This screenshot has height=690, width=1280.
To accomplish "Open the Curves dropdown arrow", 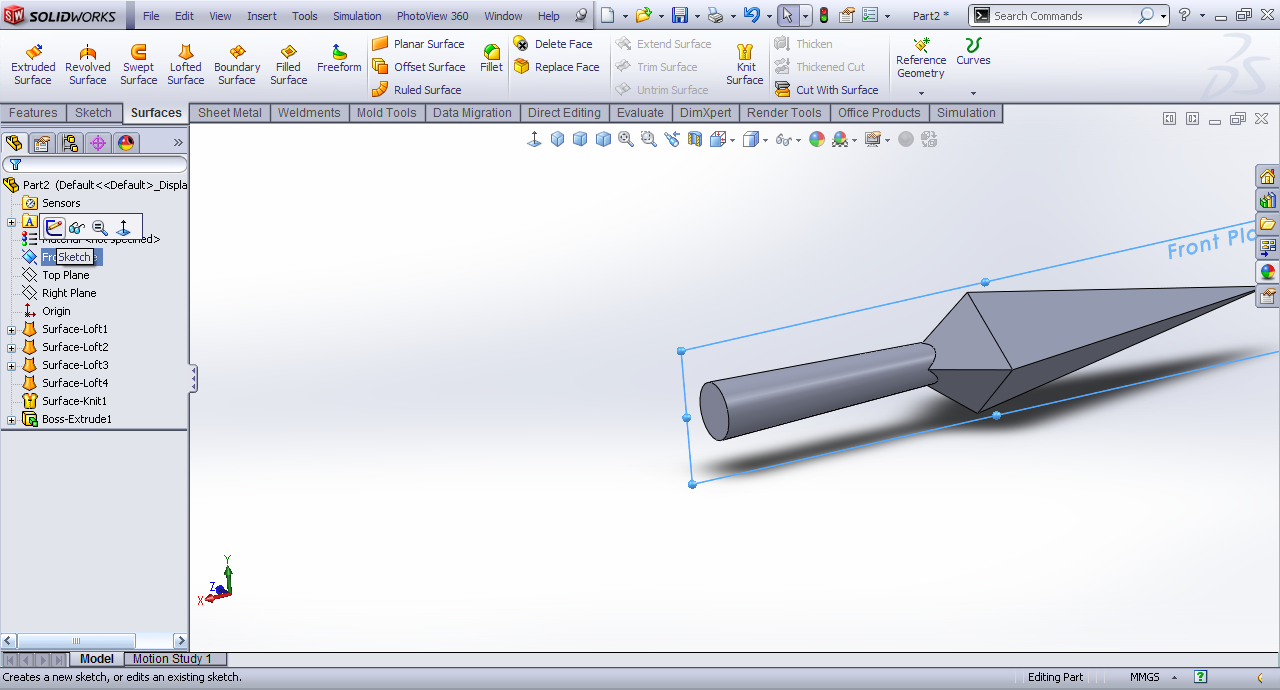I will (973, 93).
